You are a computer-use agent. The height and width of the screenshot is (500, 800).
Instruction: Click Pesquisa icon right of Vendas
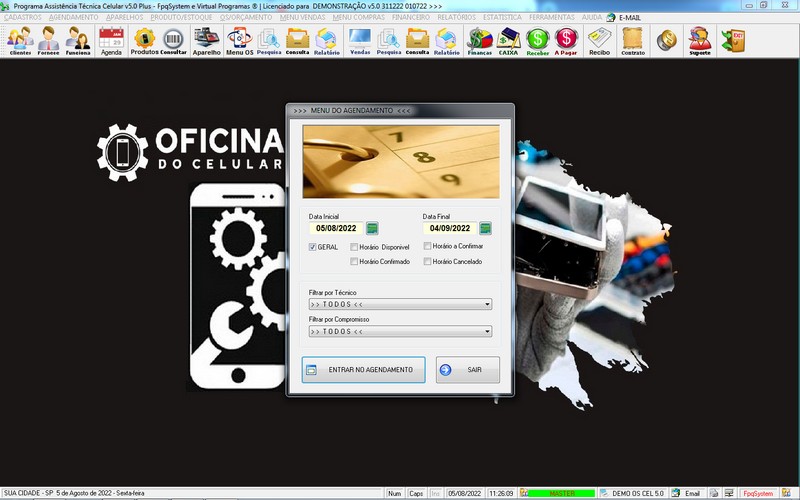389,41
